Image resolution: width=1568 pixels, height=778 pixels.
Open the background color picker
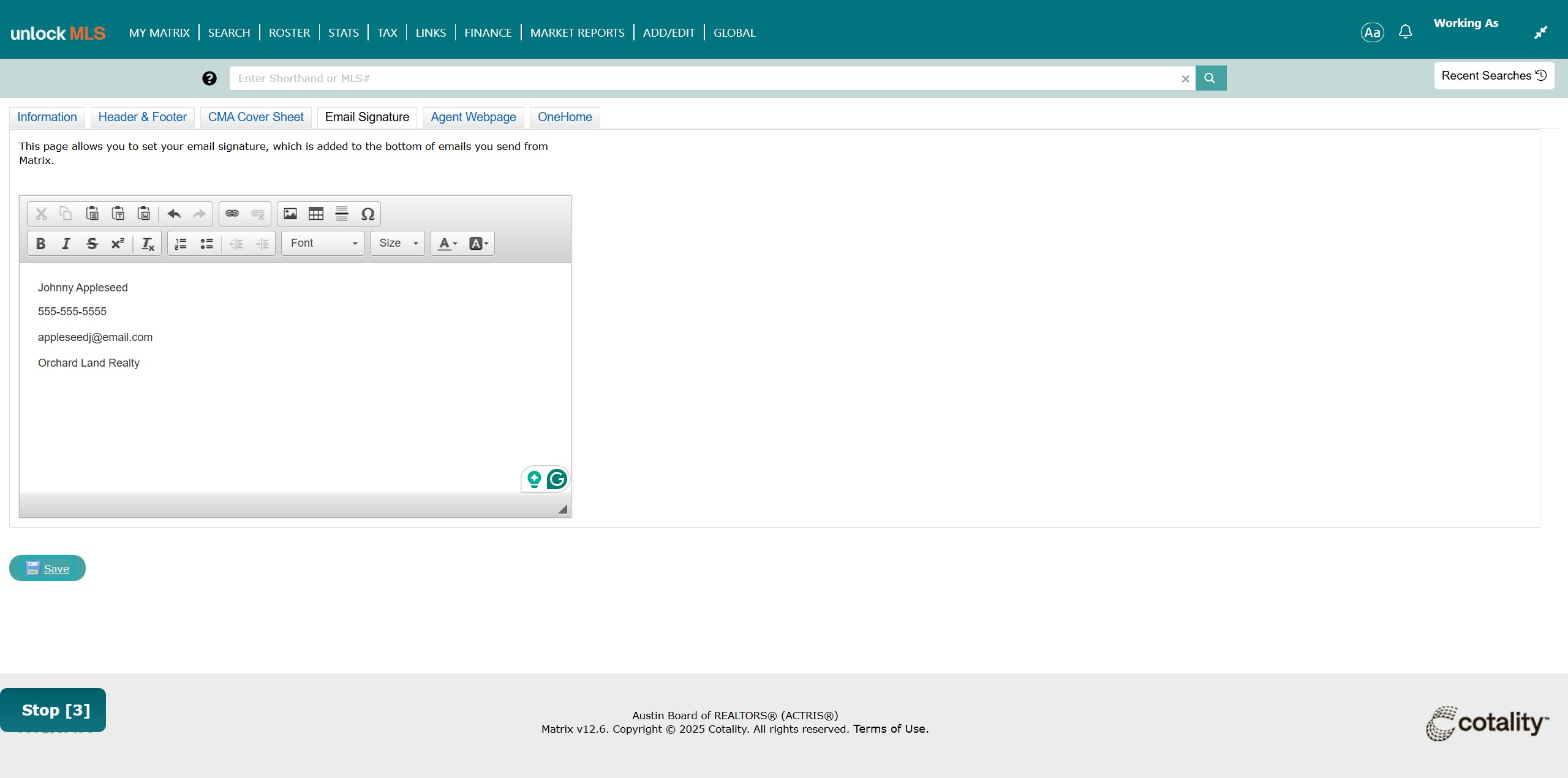point(478,244)
